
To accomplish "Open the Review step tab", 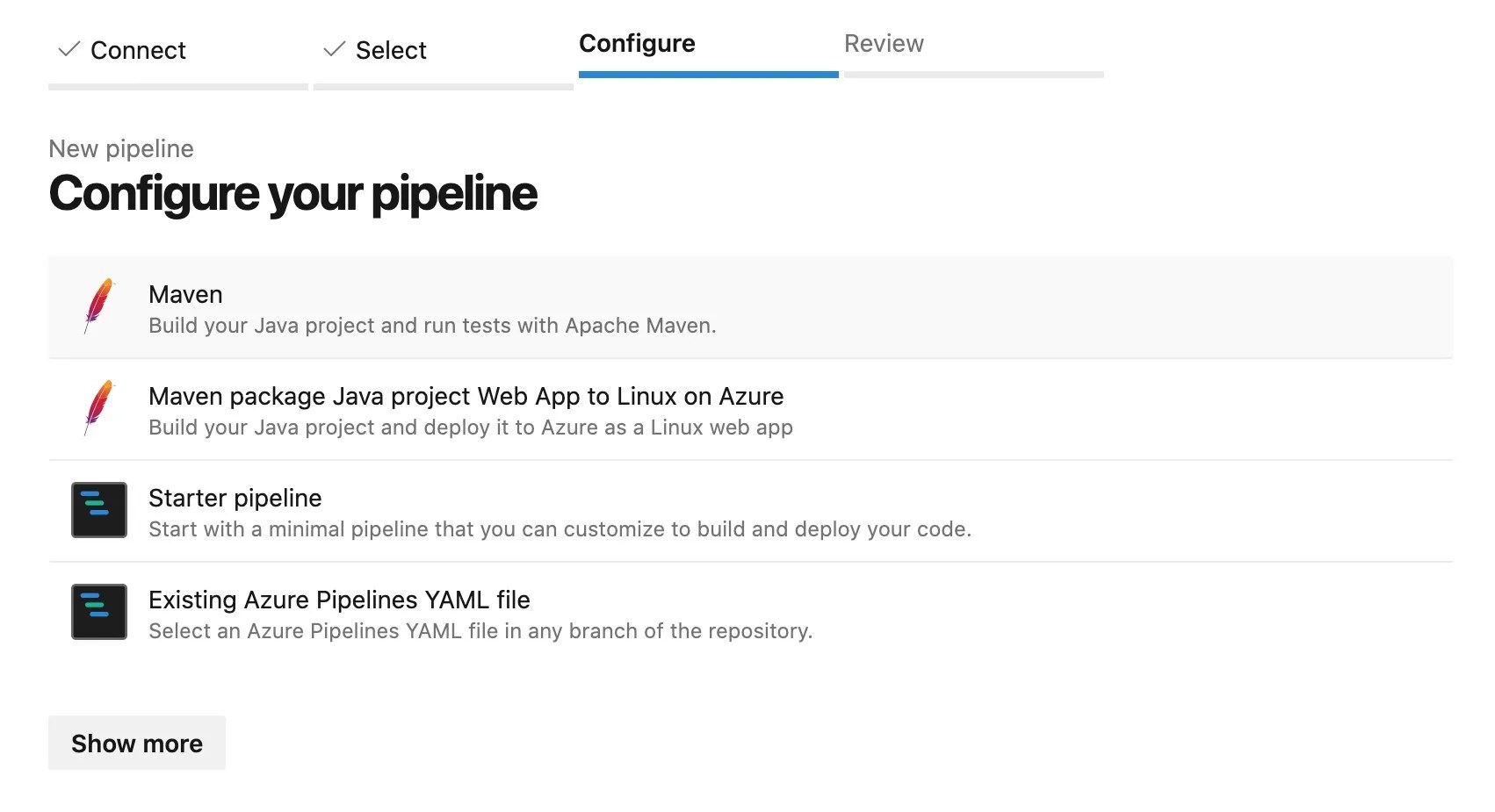I will (x=884, y=44).
